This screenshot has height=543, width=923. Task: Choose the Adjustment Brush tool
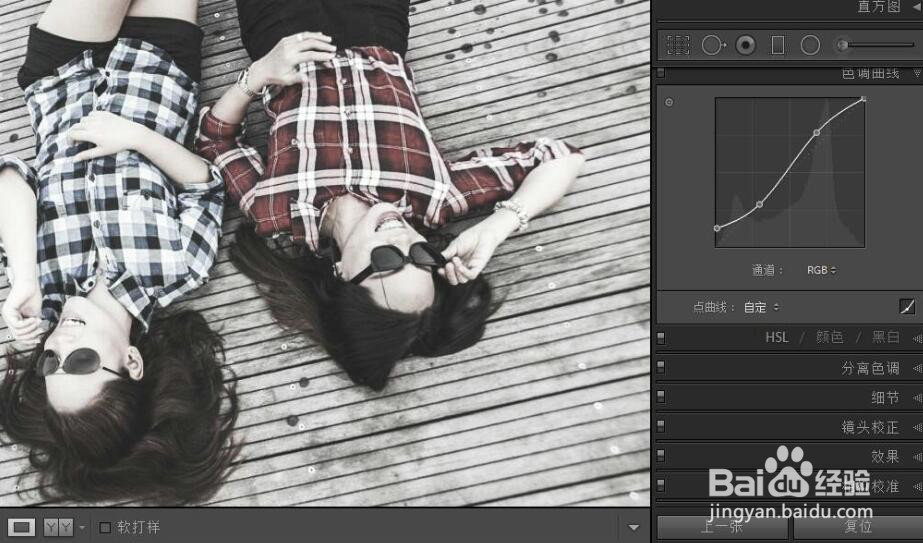point(876,45)
